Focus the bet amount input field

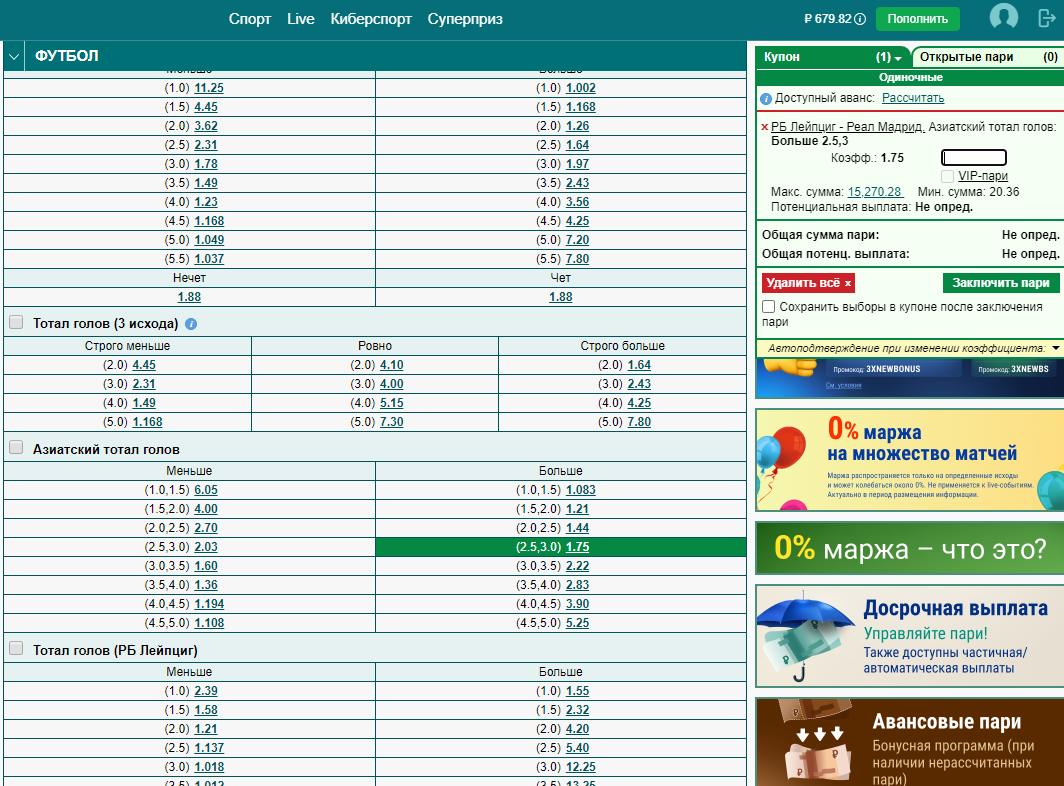[x=974, y=158]
